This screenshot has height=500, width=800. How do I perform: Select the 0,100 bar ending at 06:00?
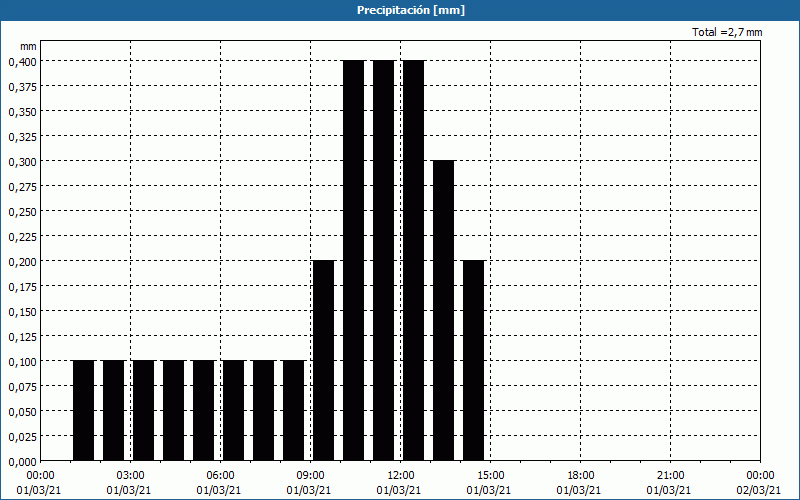pyautogui.click(x=204, y=411)
